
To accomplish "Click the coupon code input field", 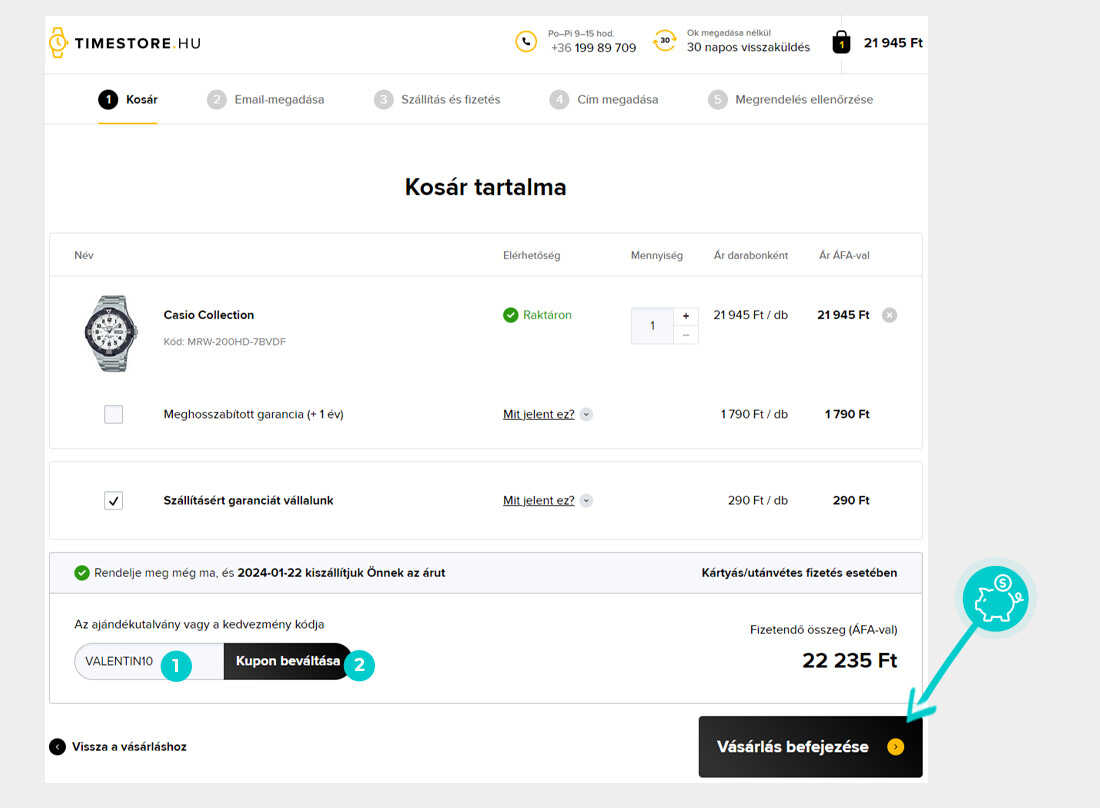I will point(149,661).
